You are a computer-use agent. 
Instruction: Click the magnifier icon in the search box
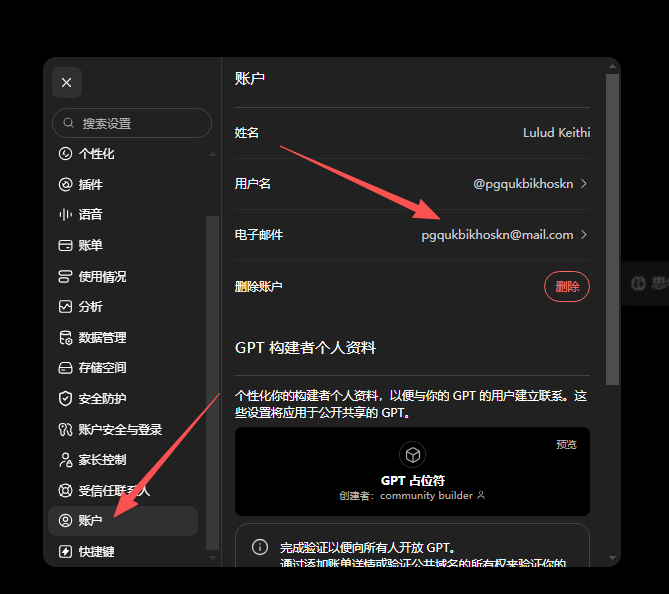coord(68,123)
